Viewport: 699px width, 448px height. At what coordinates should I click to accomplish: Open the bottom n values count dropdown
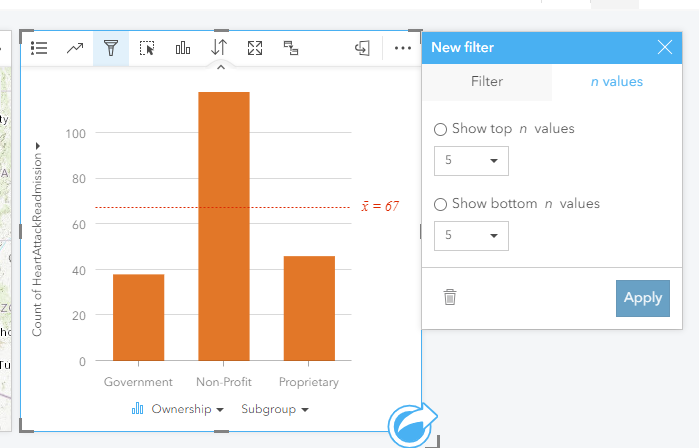471,236
